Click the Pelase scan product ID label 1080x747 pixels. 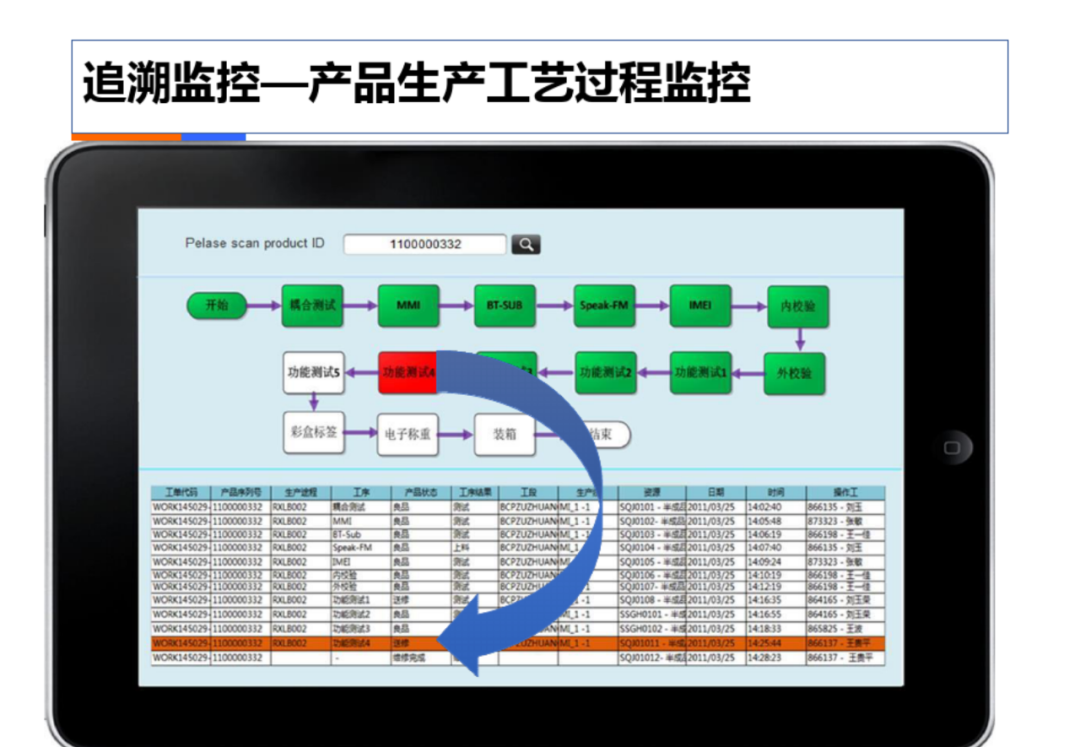(x=254, y=243)
